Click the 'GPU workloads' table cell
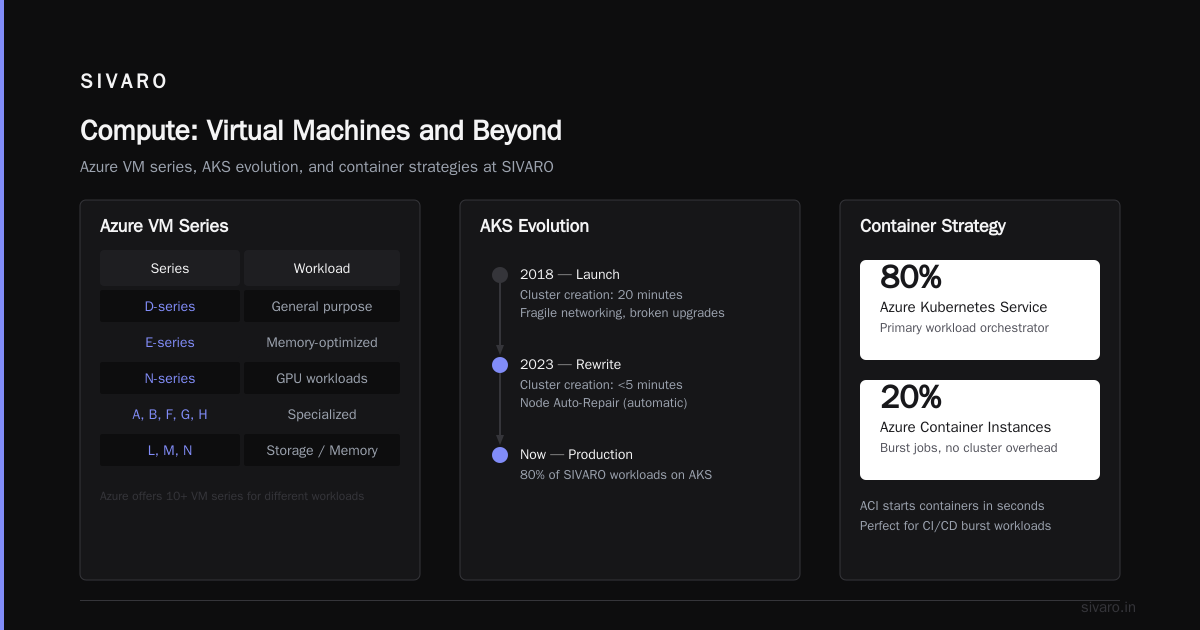Screen dimensions: 1200x630 coord(322,378)
